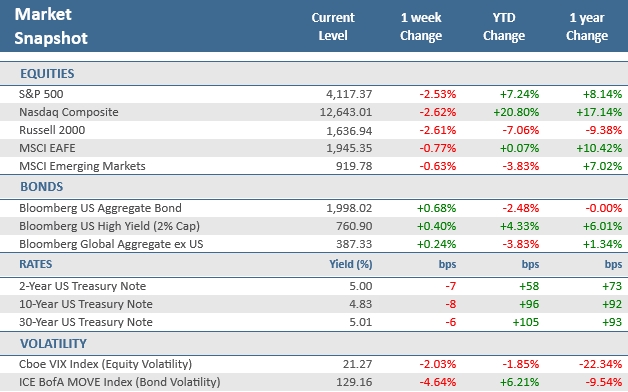
Task: Select the 10-Year US Treasury Note label
Action: [x=86, y=304]
